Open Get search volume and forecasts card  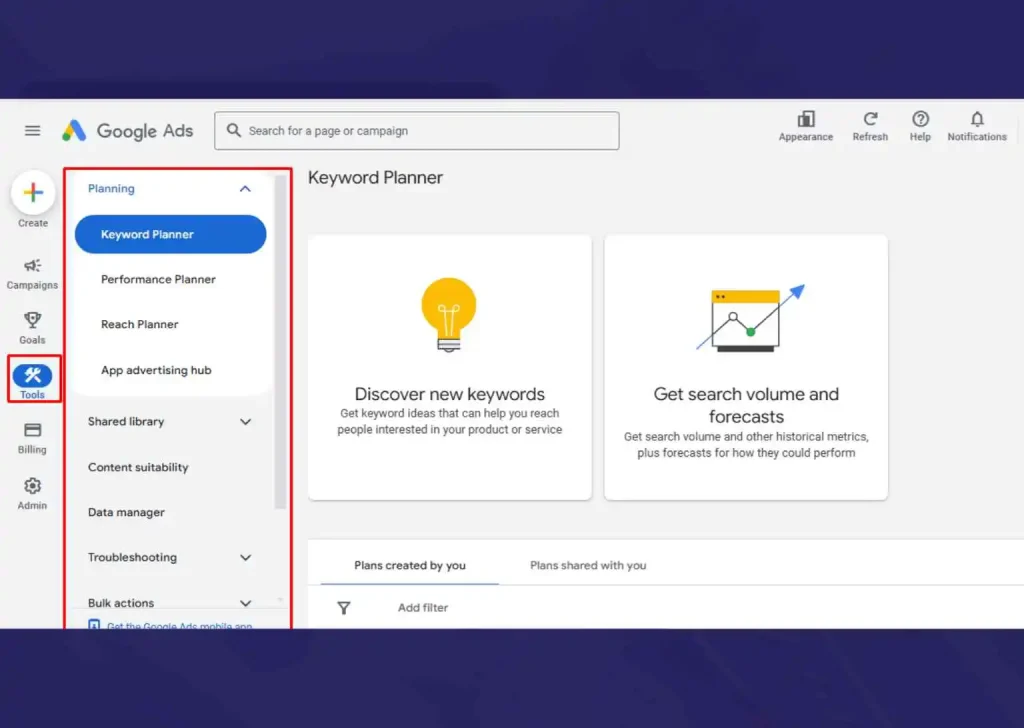coord(746,368)
